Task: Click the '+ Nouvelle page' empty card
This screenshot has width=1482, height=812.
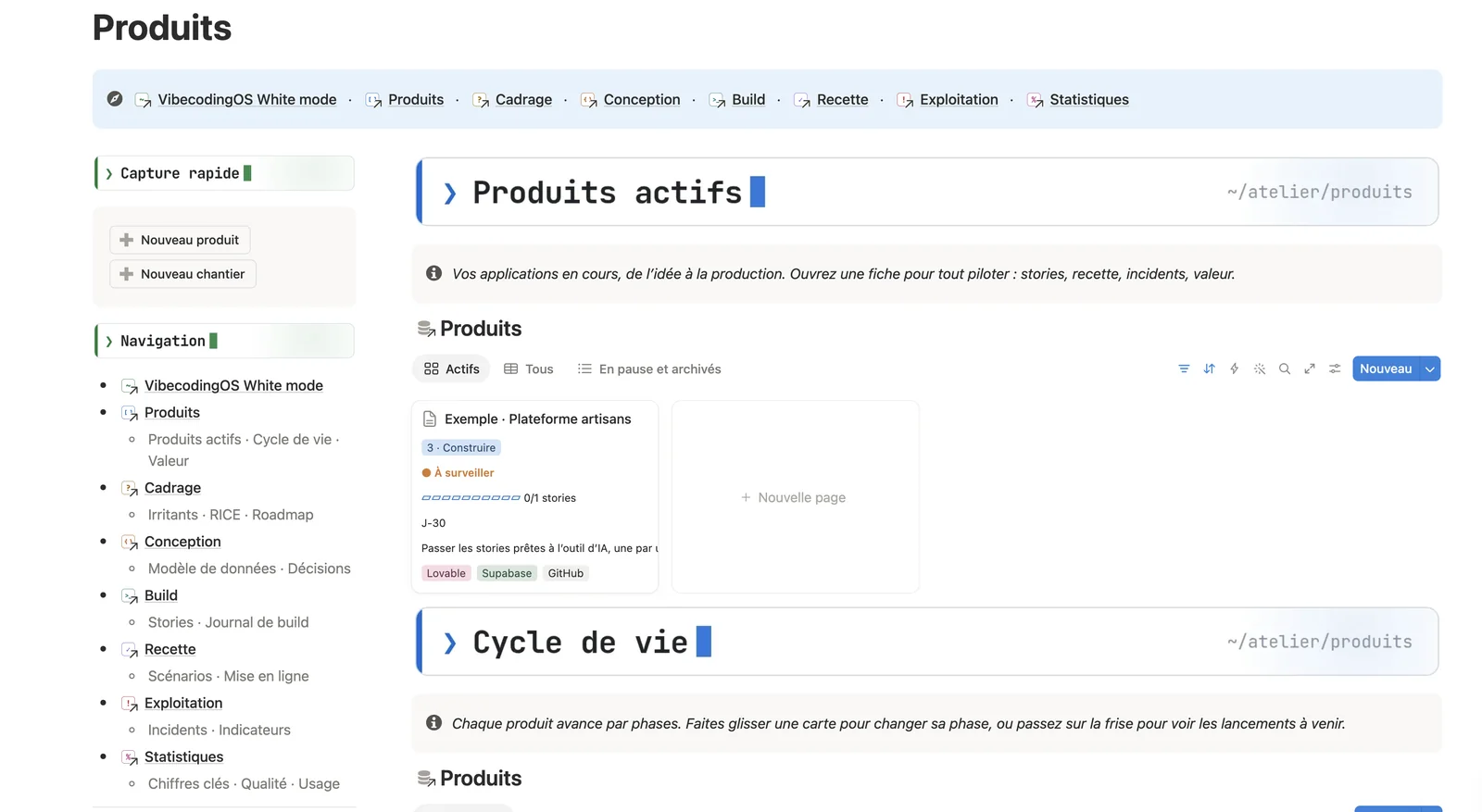Action: click(795, 497)
